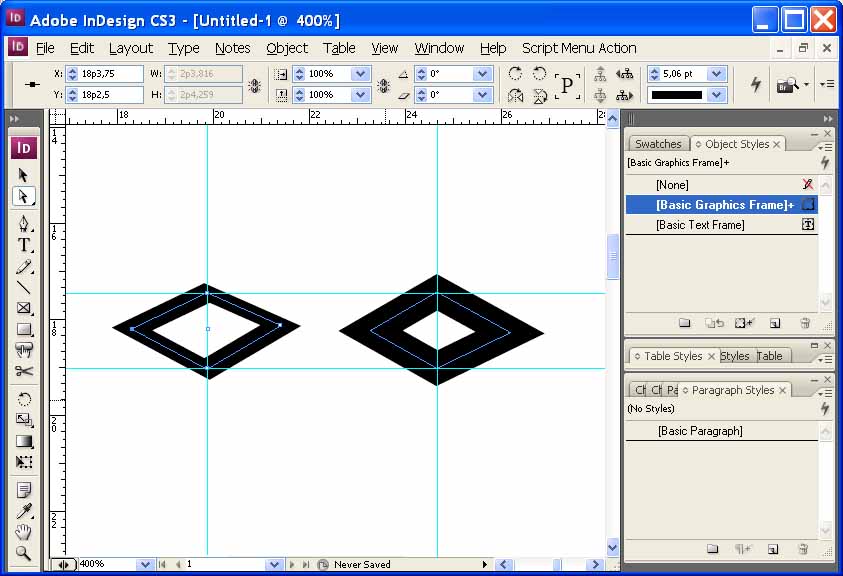The height and width of the screenshot is (576, 843).
Task: Select the Selection tool arrow
Action: [23, 175]
